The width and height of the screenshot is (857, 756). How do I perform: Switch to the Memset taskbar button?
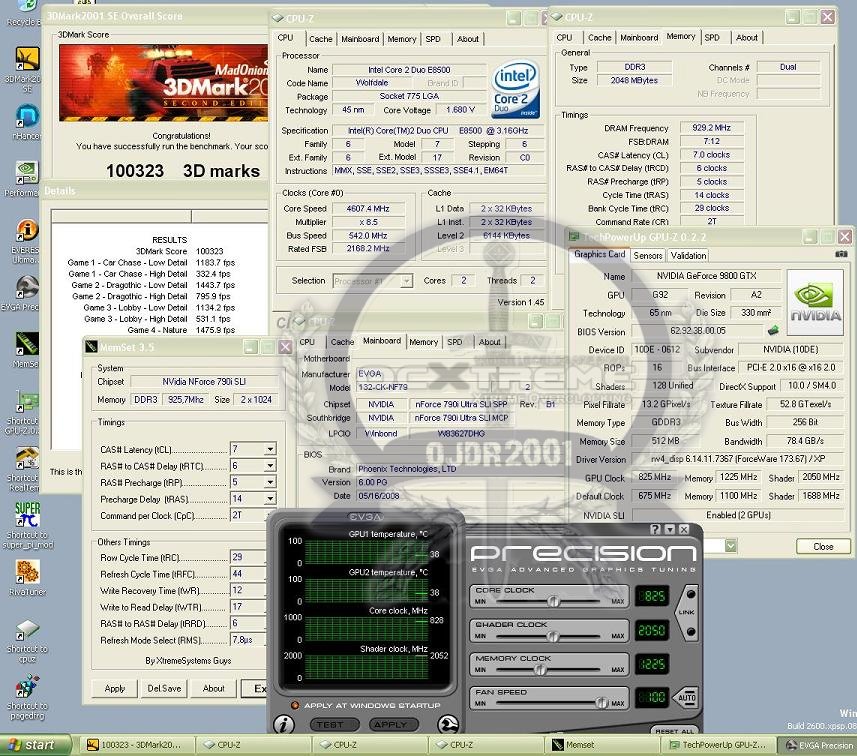click(x=600, y=745)
